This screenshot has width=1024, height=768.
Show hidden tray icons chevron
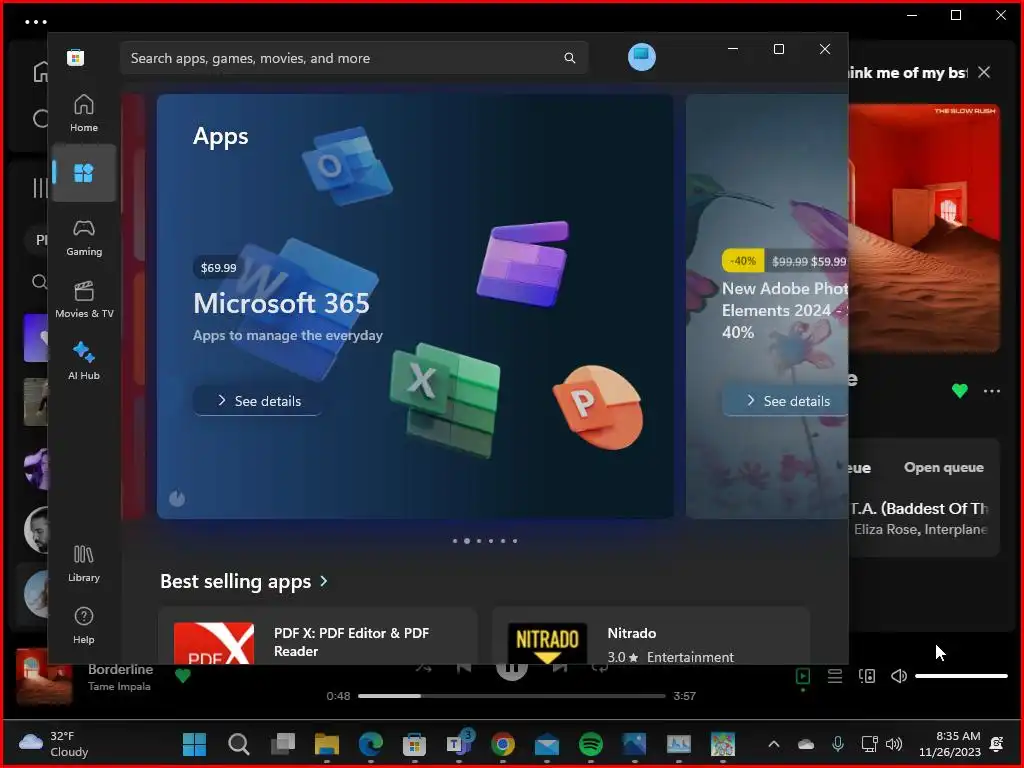pyautogui.click(x=773, y=744)
